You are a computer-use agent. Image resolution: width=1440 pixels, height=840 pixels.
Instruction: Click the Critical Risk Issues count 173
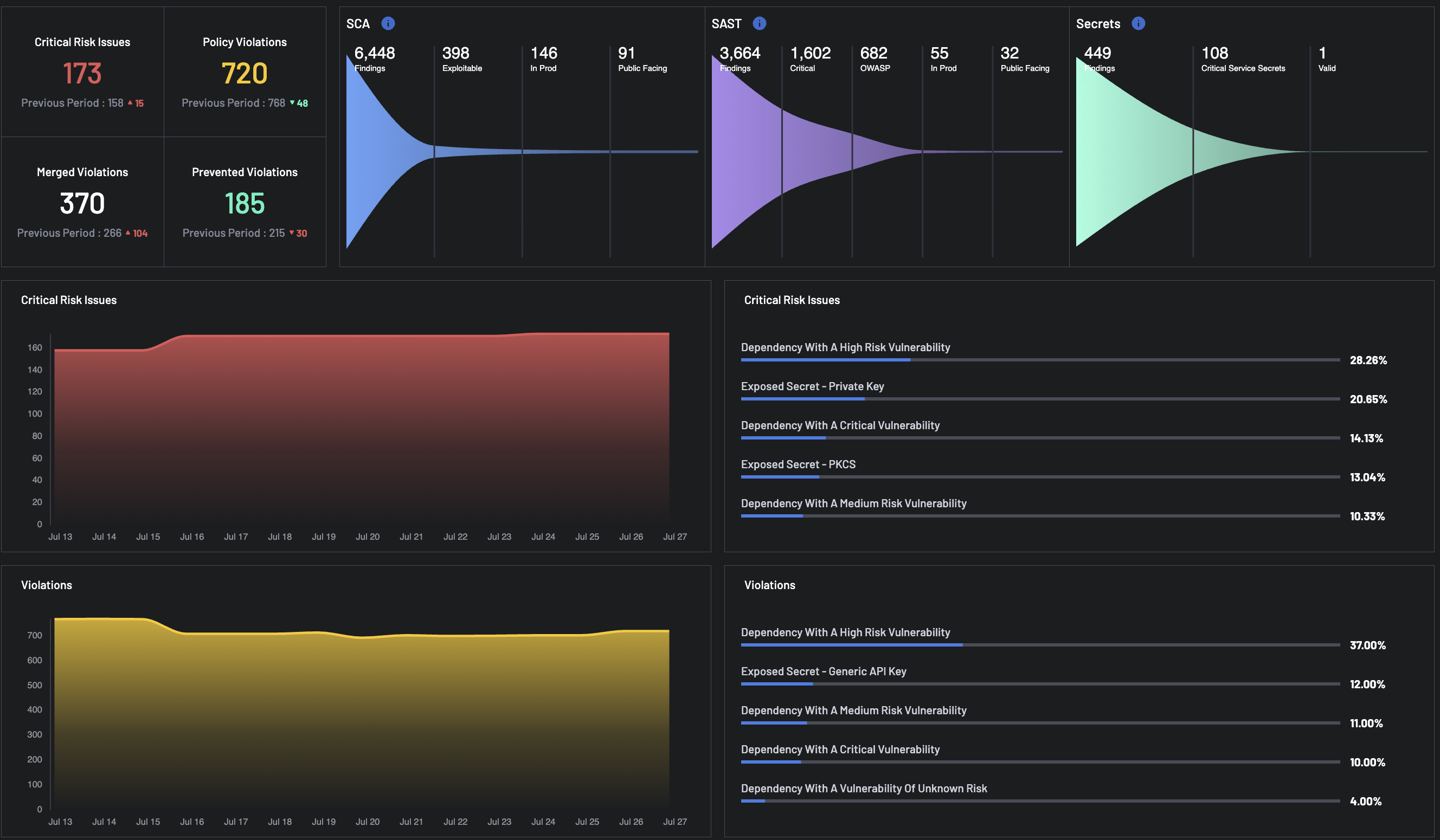[82, 74]
